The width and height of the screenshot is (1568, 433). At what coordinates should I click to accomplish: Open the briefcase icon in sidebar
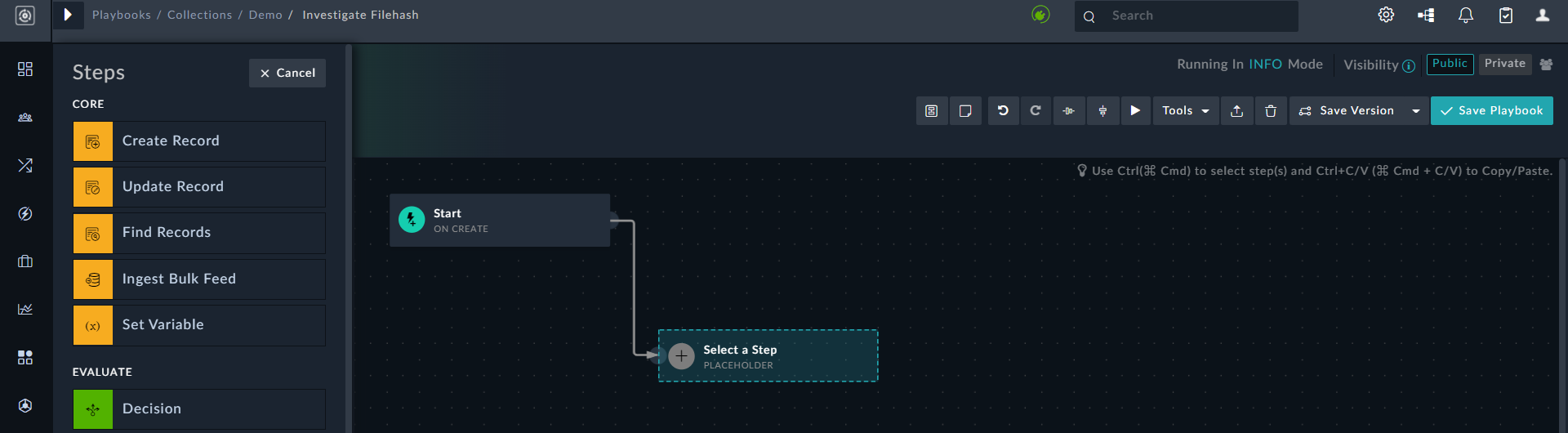[25, 261]
